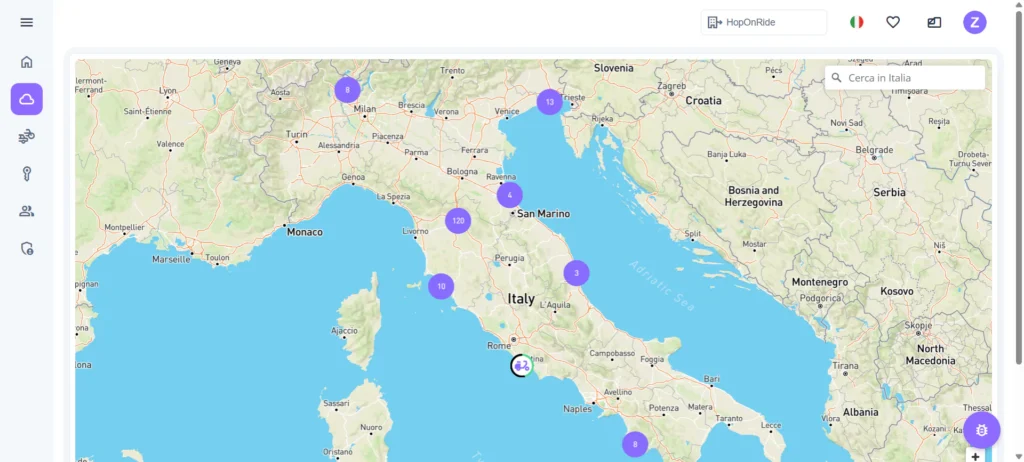Click the magnifier icon in map search
Viewport: 1024px width, 462px height.
click(837, 78)
